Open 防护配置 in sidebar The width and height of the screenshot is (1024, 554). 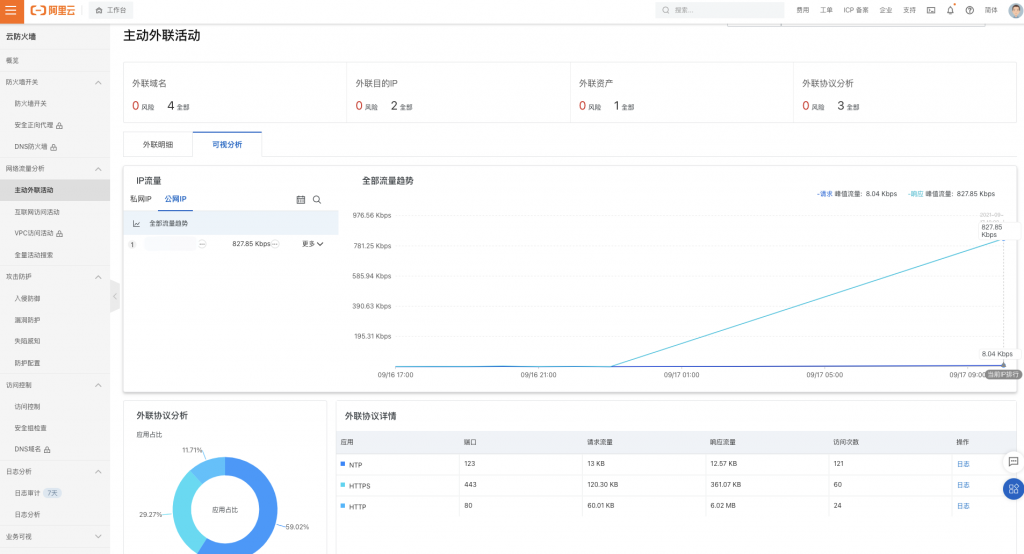[27, 363]
